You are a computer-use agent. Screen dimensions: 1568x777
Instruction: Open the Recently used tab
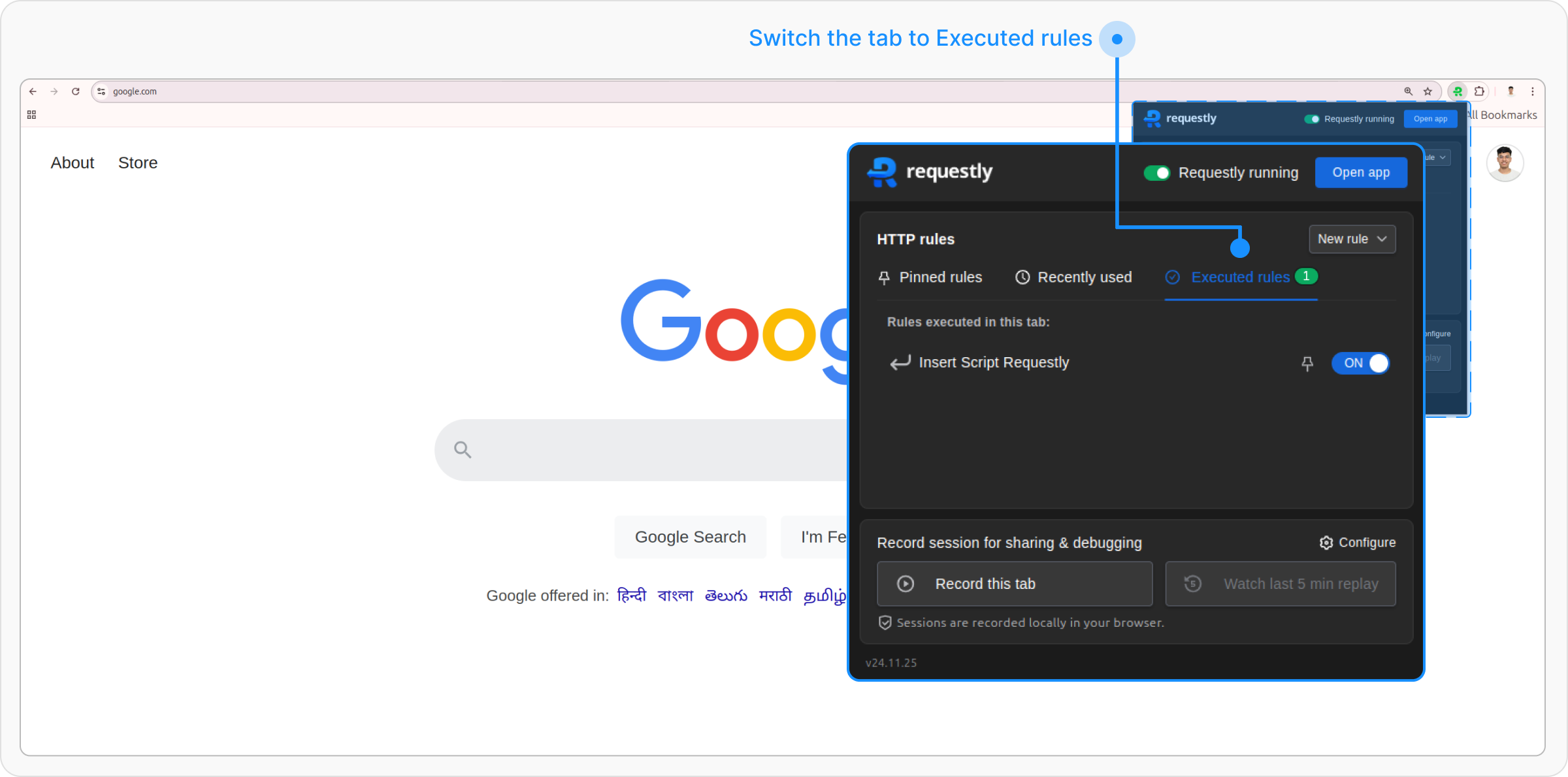click(1073, 277)
